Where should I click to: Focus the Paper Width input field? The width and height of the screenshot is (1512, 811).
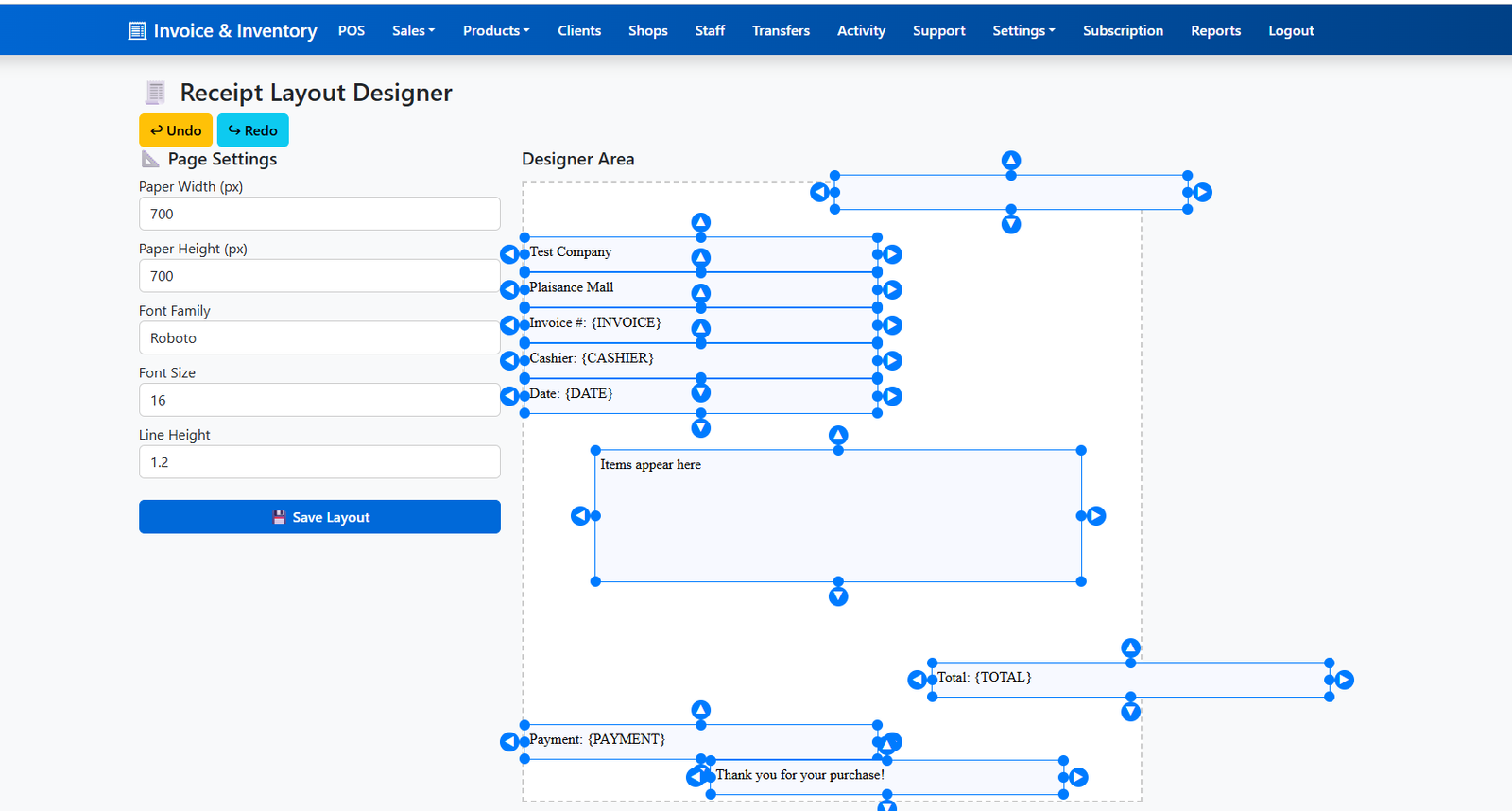click(x=319, y=214)
